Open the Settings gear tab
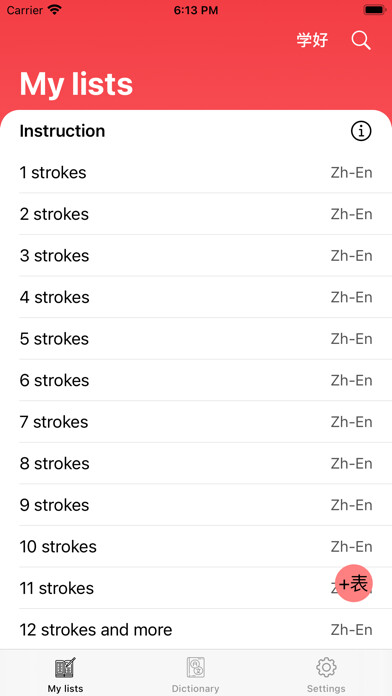Image resolution: width=392 pixels, height=696 pixels. [326, 675]
